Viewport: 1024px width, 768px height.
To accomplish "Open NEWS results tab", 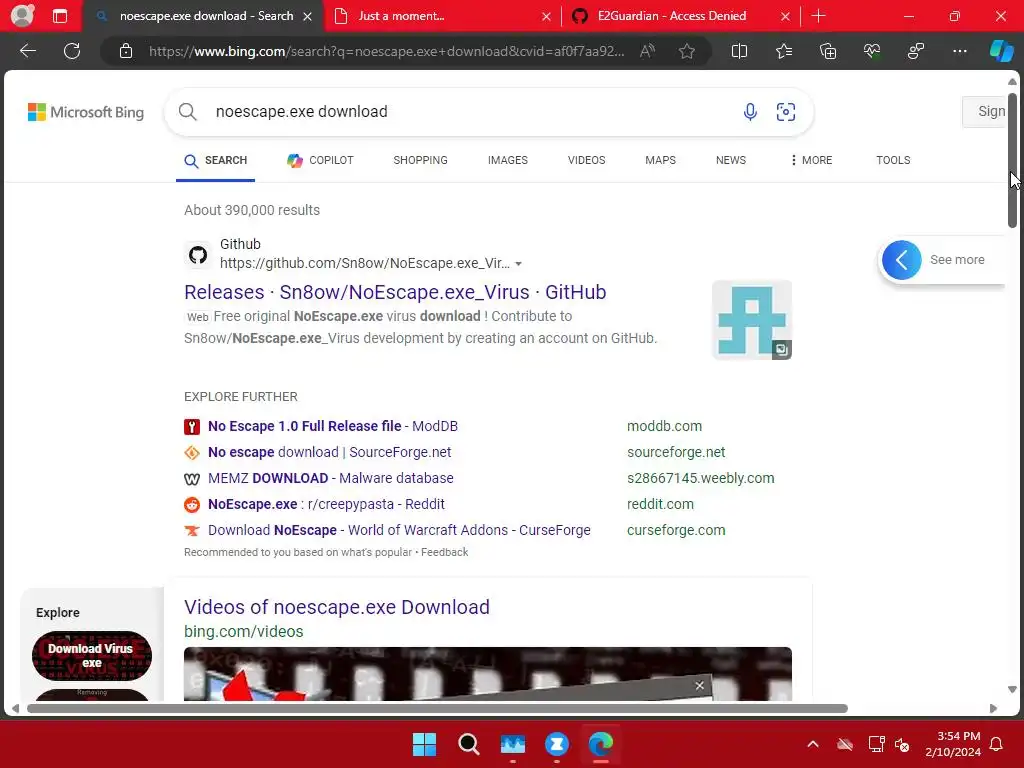I will [731, 160].
